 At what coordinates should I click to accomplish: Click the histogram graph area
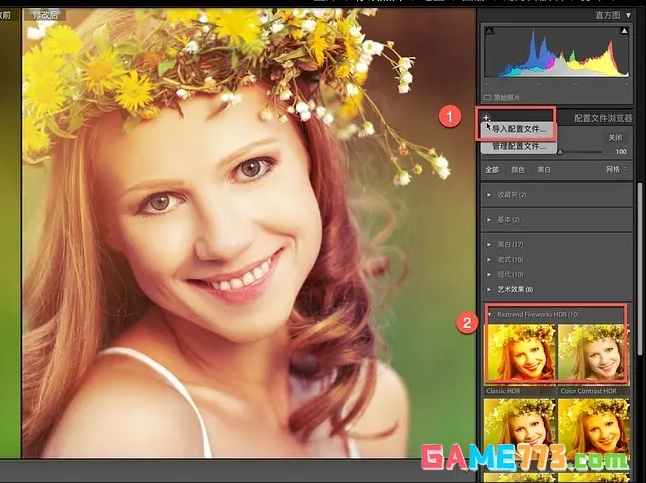(557, 53)
